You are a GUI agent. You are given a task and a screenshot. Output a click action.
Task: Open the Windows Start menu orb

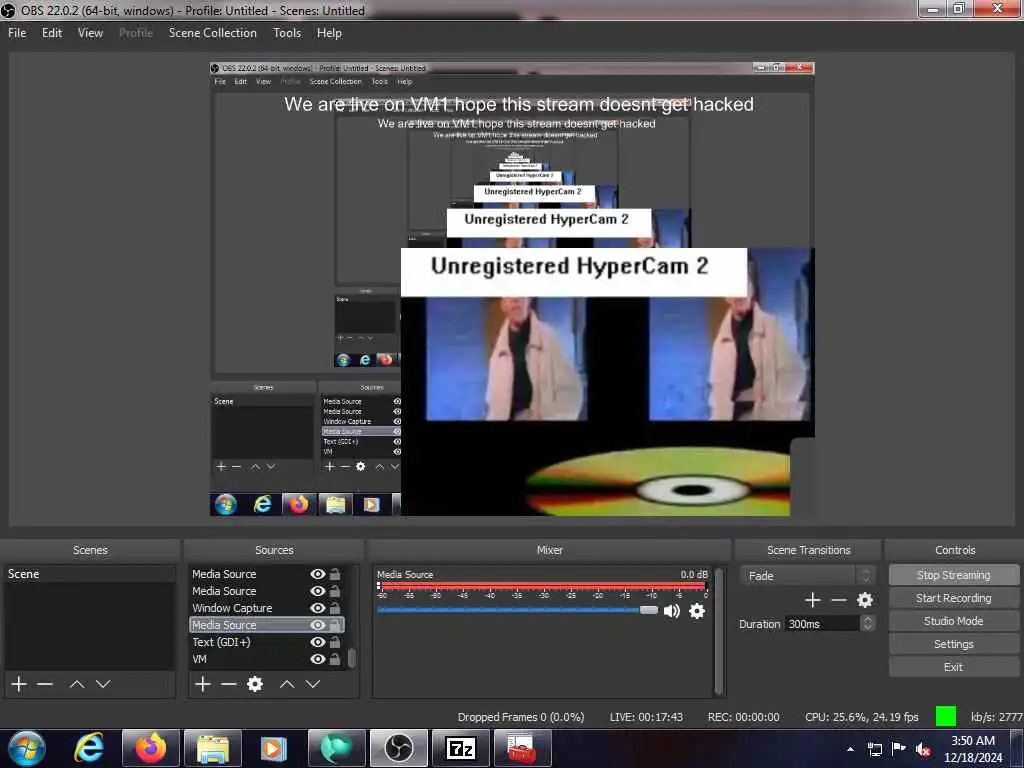(x=27, y=748)
